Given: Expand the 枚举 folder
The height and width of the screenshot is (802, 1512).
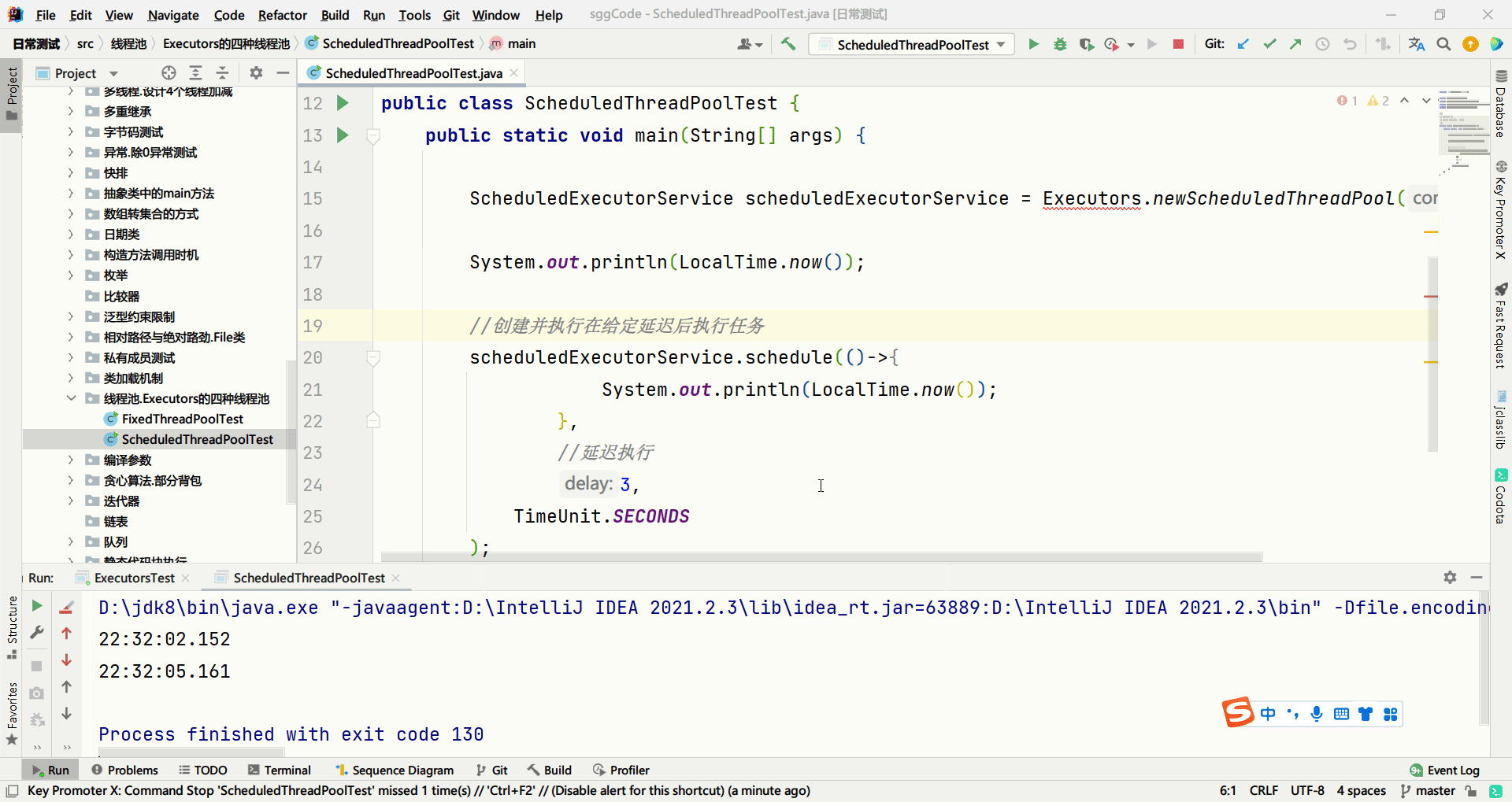Looking at the screenshot, I should pyautogui.click(x=71, y=275).
